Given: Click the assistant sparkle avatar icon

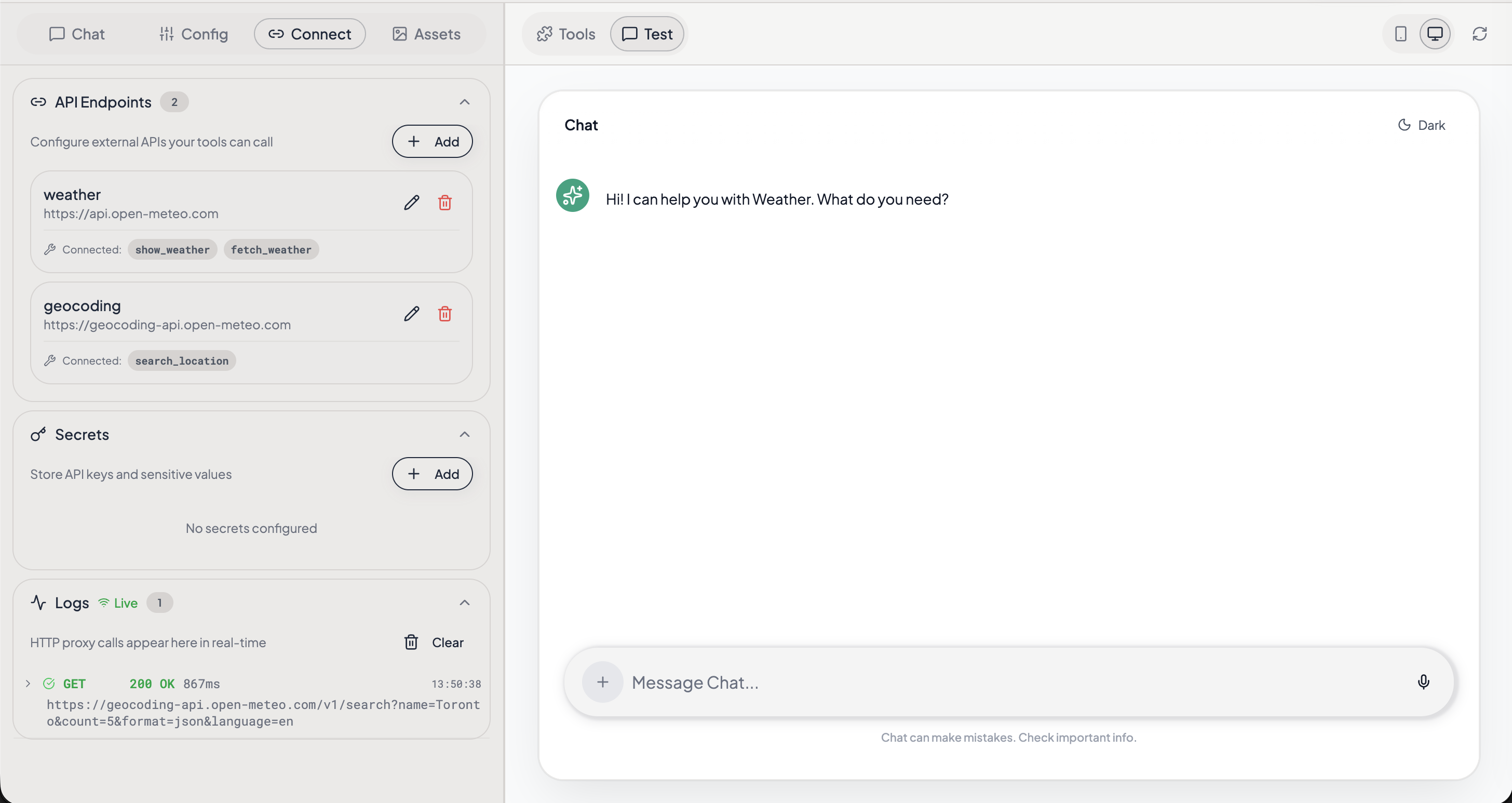Looking at the screenshot, I should click(x=572, y=195).
